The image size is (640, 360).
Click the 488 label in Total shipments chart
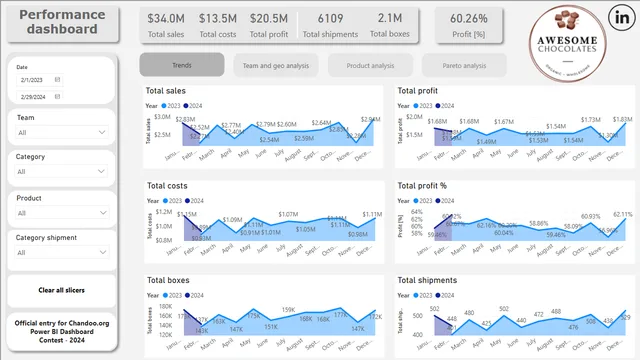point(556,311)
